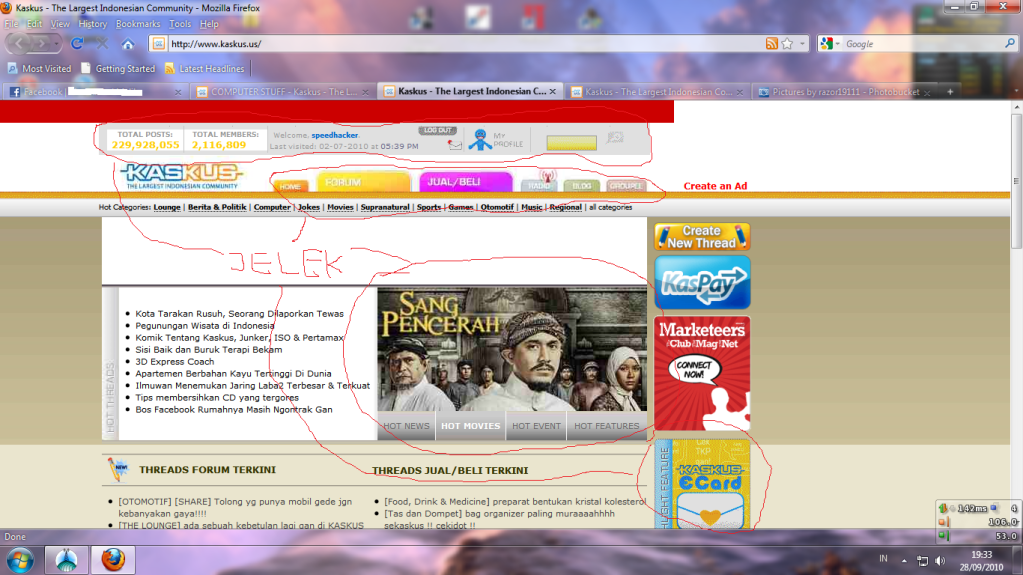
Task: Select the RADIO navigation tab
Action: [x=539, y=185]
